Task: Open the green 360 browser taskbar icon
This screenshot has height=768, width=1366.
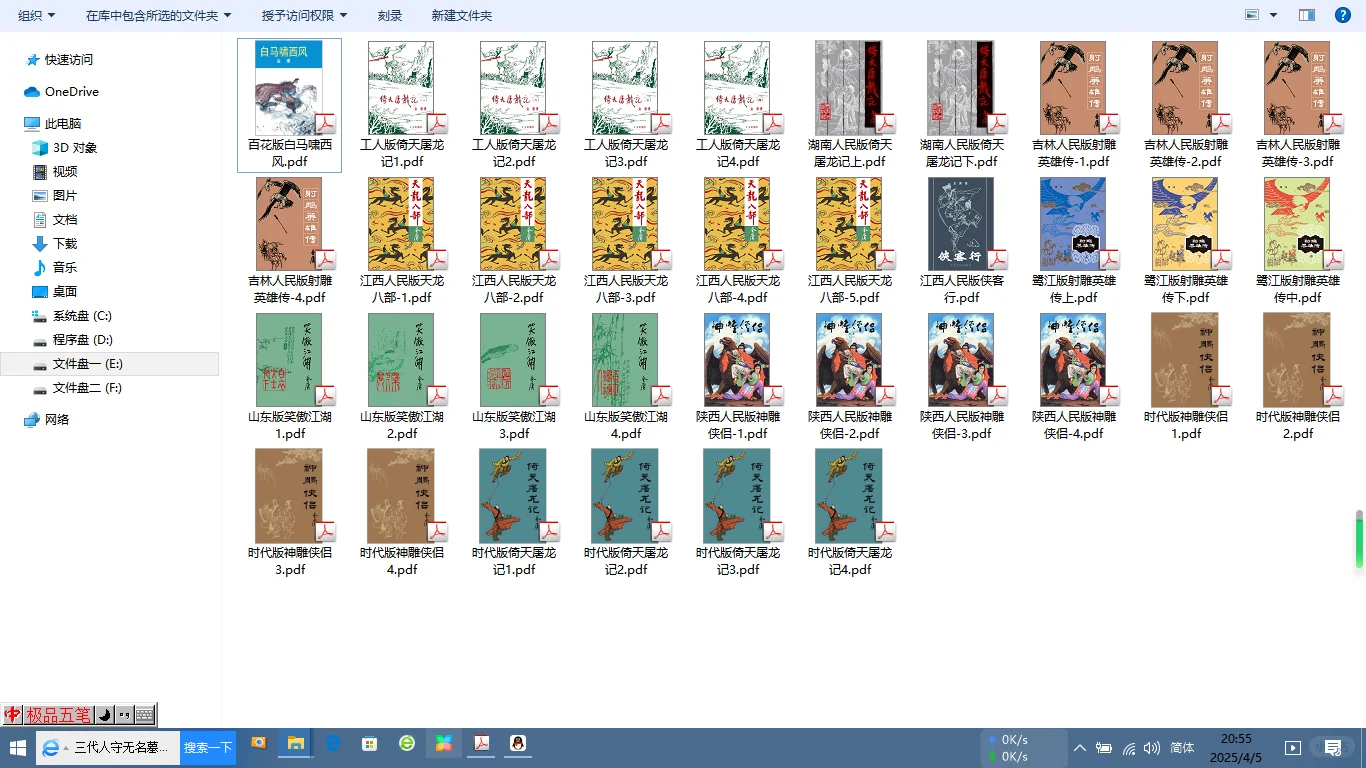Action: tap(407, 744)
